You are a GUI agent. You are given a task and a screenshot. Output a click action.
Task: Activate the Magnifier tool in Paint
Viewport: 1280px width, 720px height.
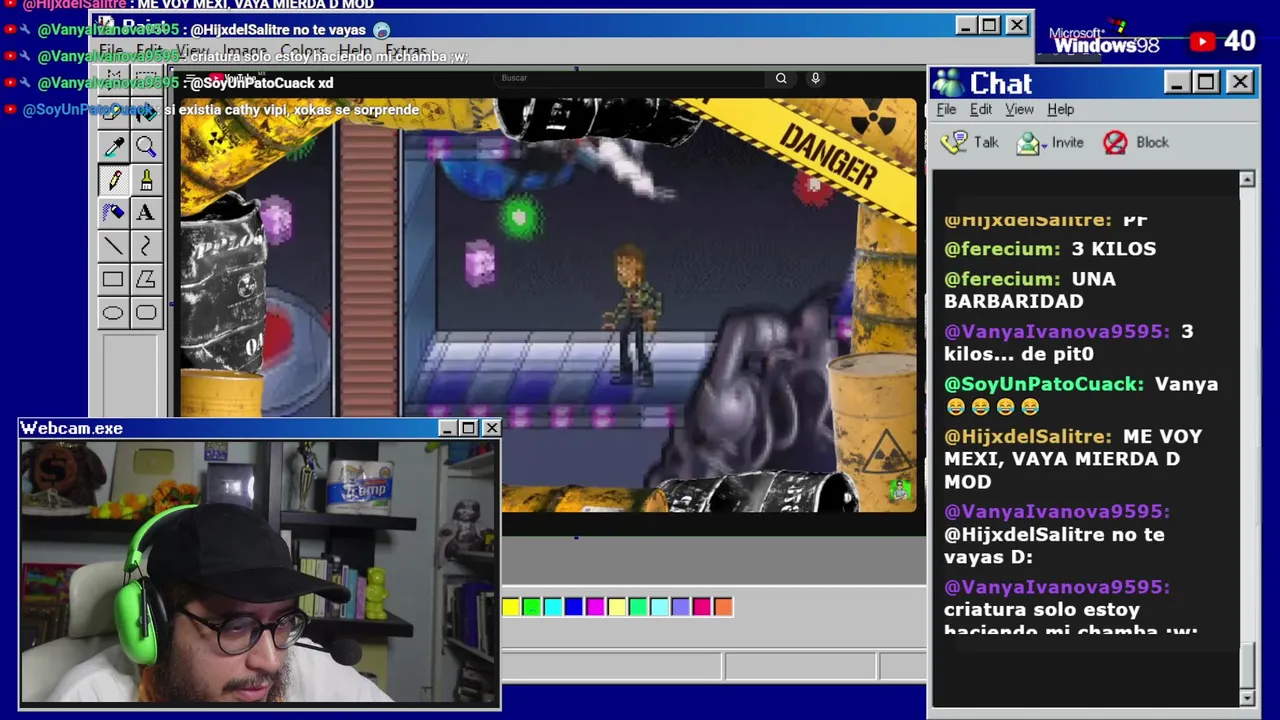[146, 147]
